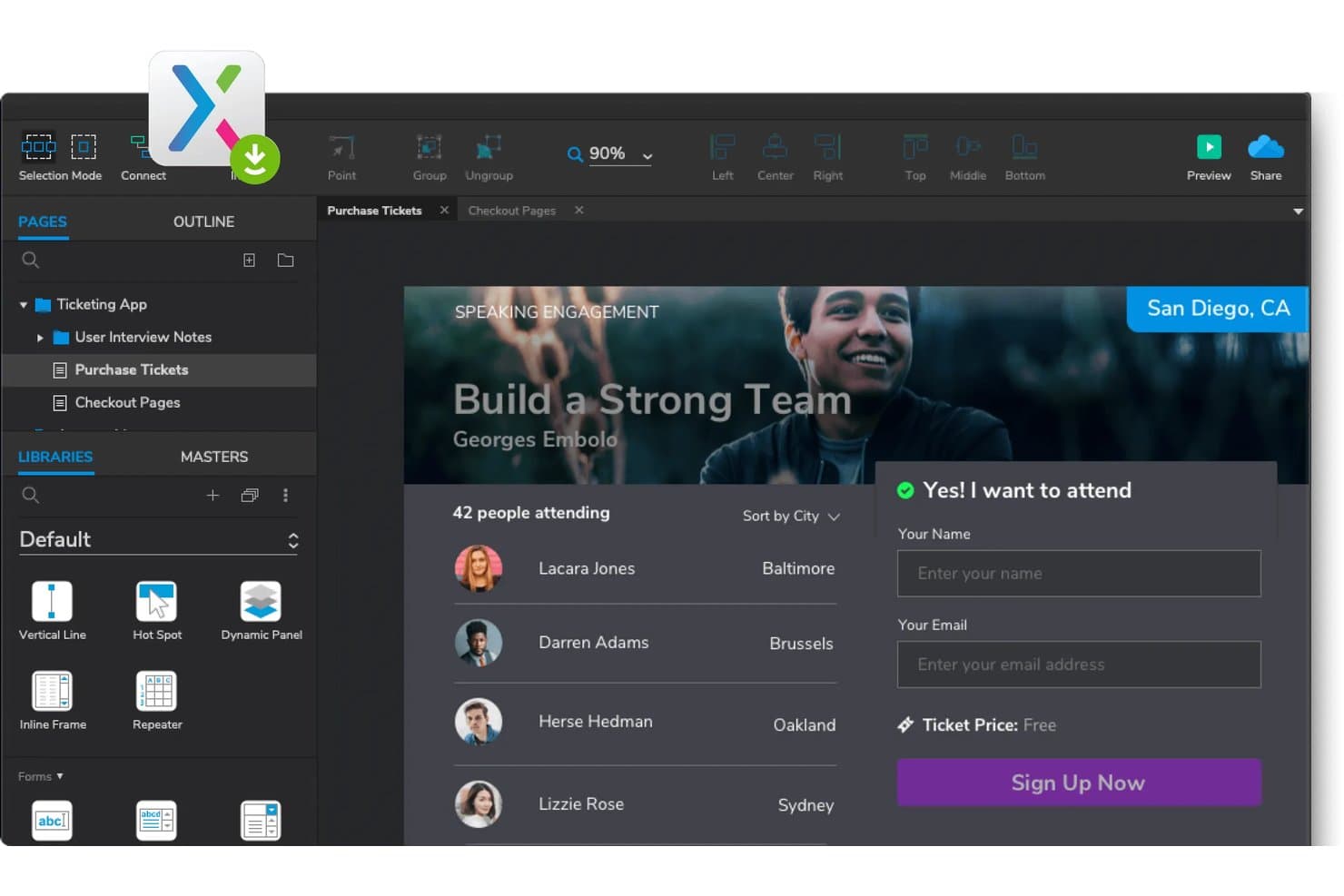
Task: Pick the Repeater widget icon
Action: (156, 691)
